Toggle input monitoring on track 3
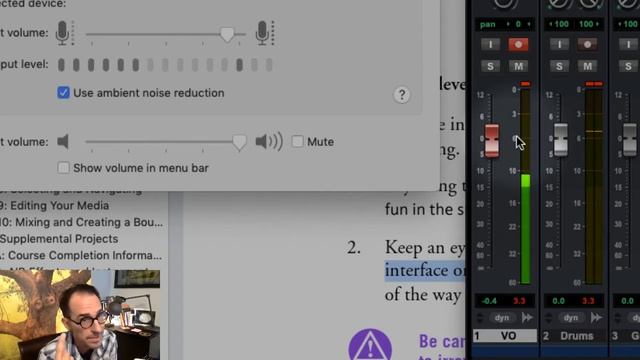The height and width of the screenshot is (360, 640). click(x=628, y=44)
